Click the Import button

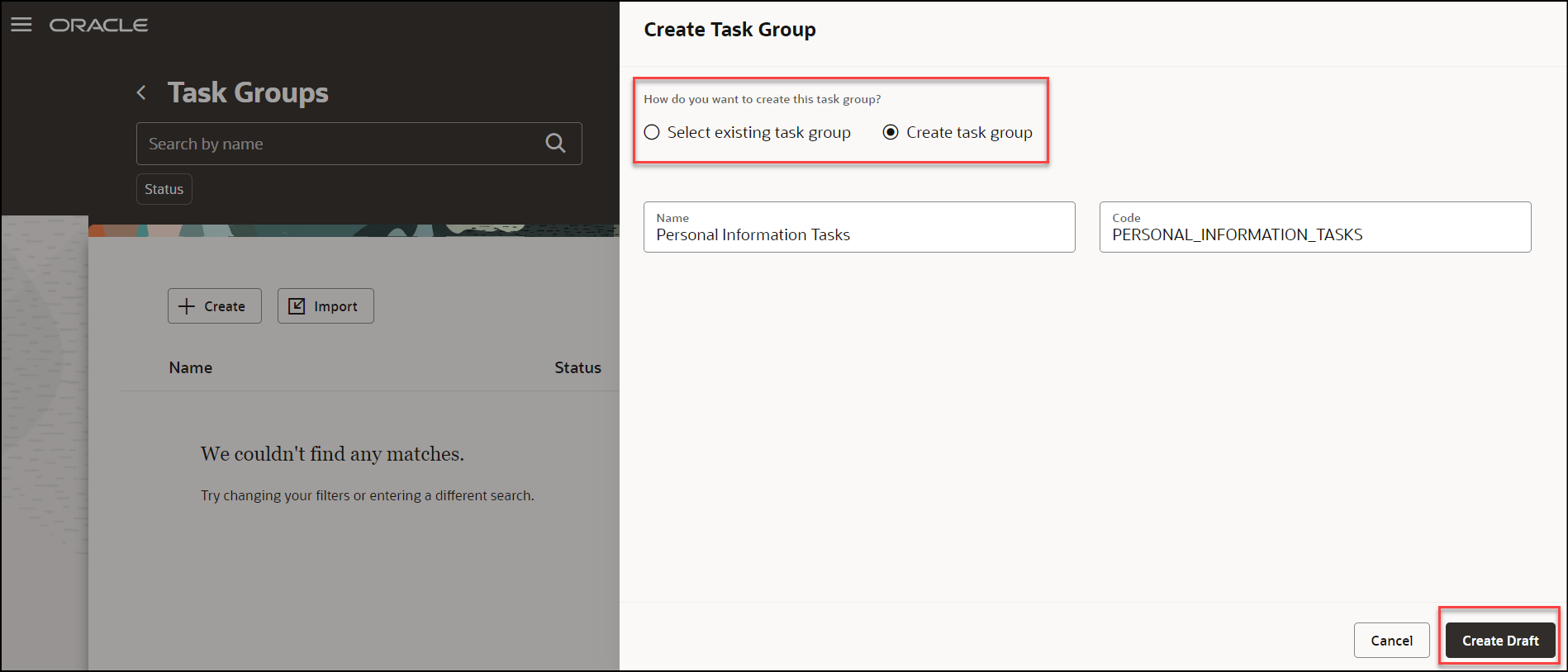(x=325, y=306)
